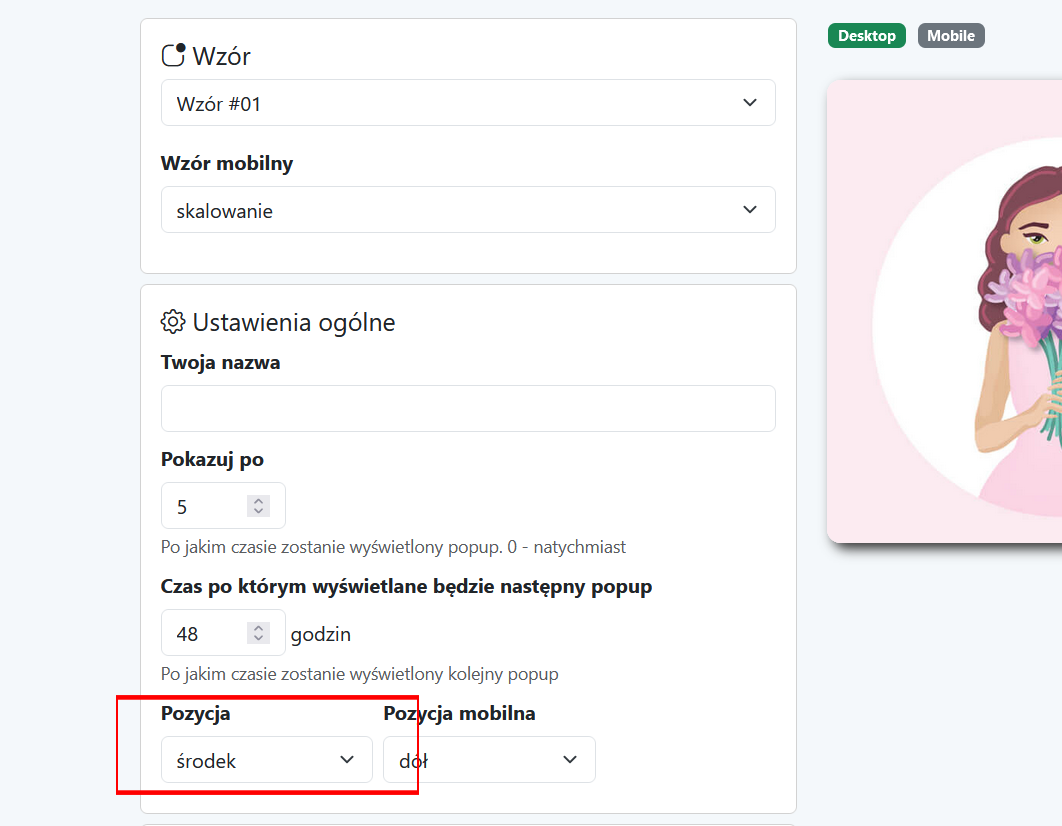Click the 48 godzin number field

coord(223,633)
